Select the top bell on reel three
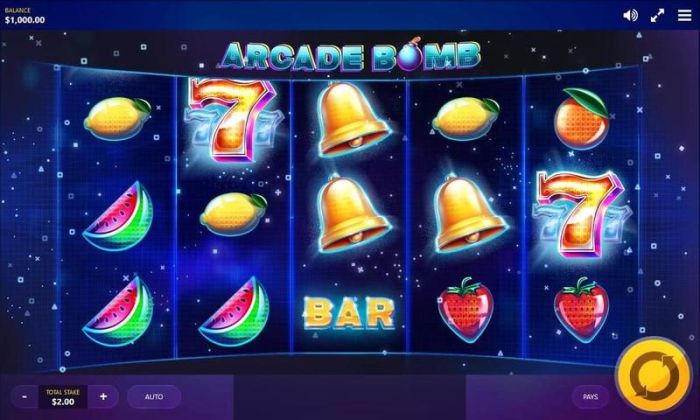This screenshot has width=700, height=420. (353, 119)
